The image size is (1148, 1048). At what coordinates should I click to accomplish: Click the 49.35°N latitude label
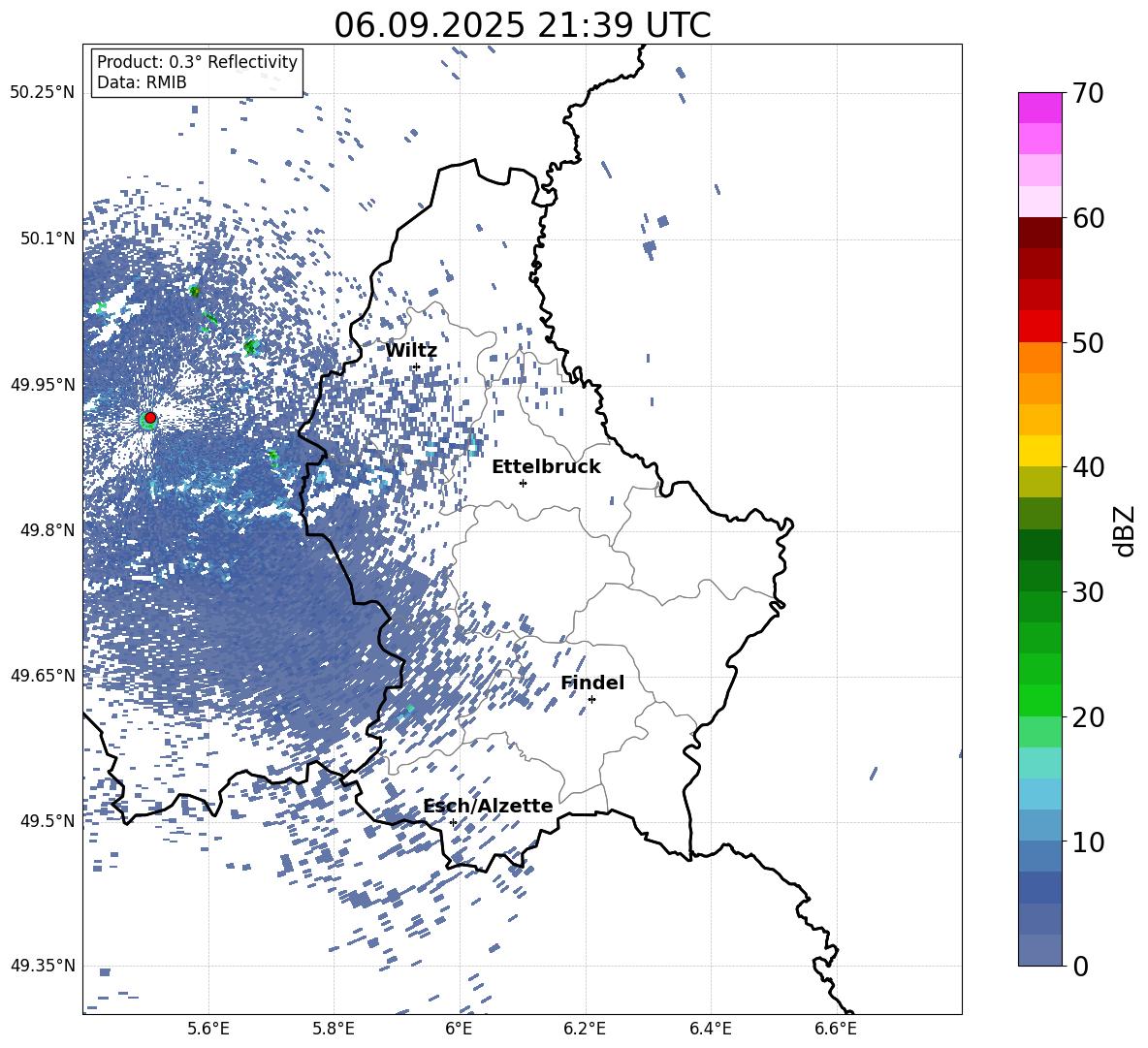pos(43,966)
